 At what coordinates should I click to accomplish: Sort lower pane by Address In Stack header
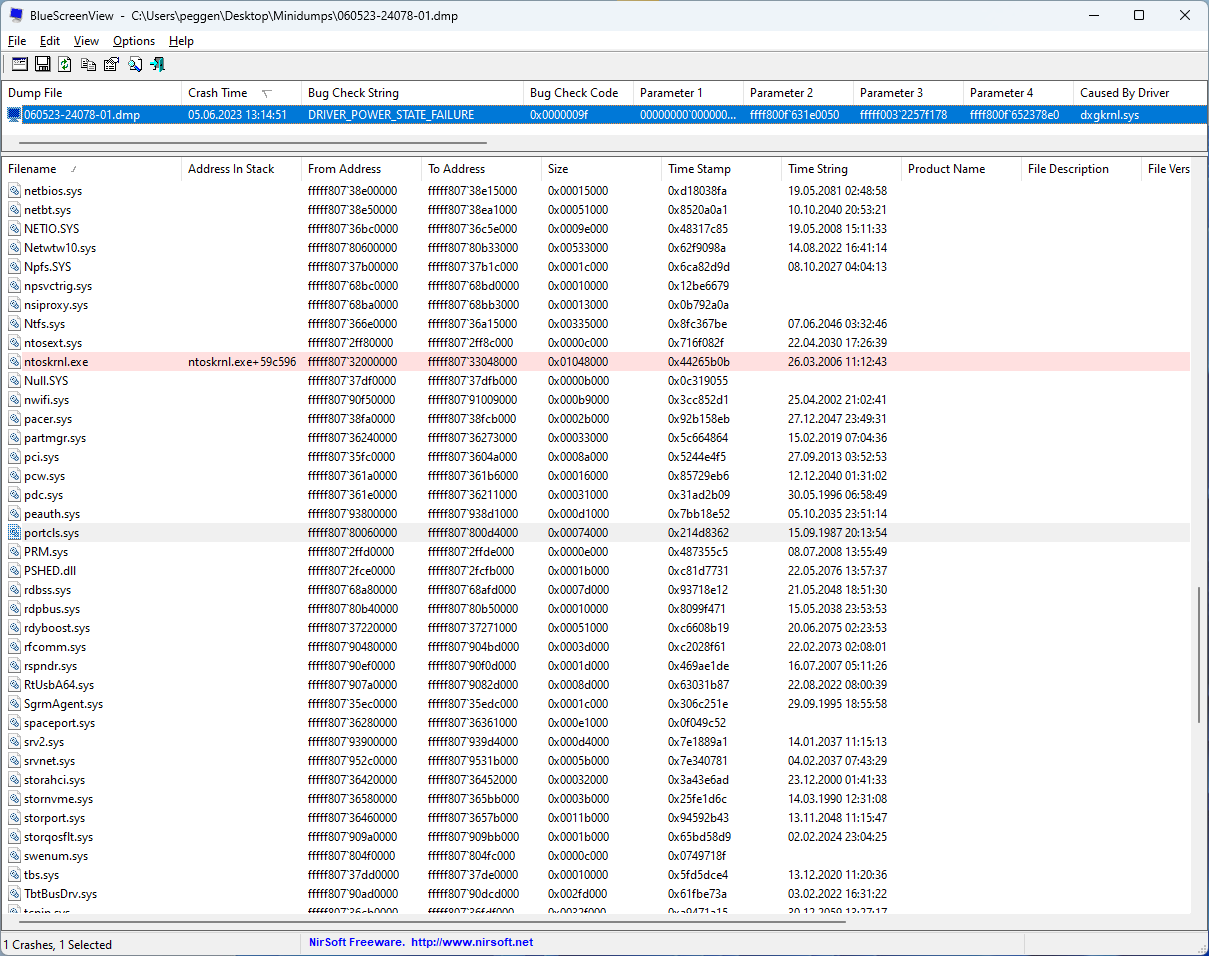[242, 169]
